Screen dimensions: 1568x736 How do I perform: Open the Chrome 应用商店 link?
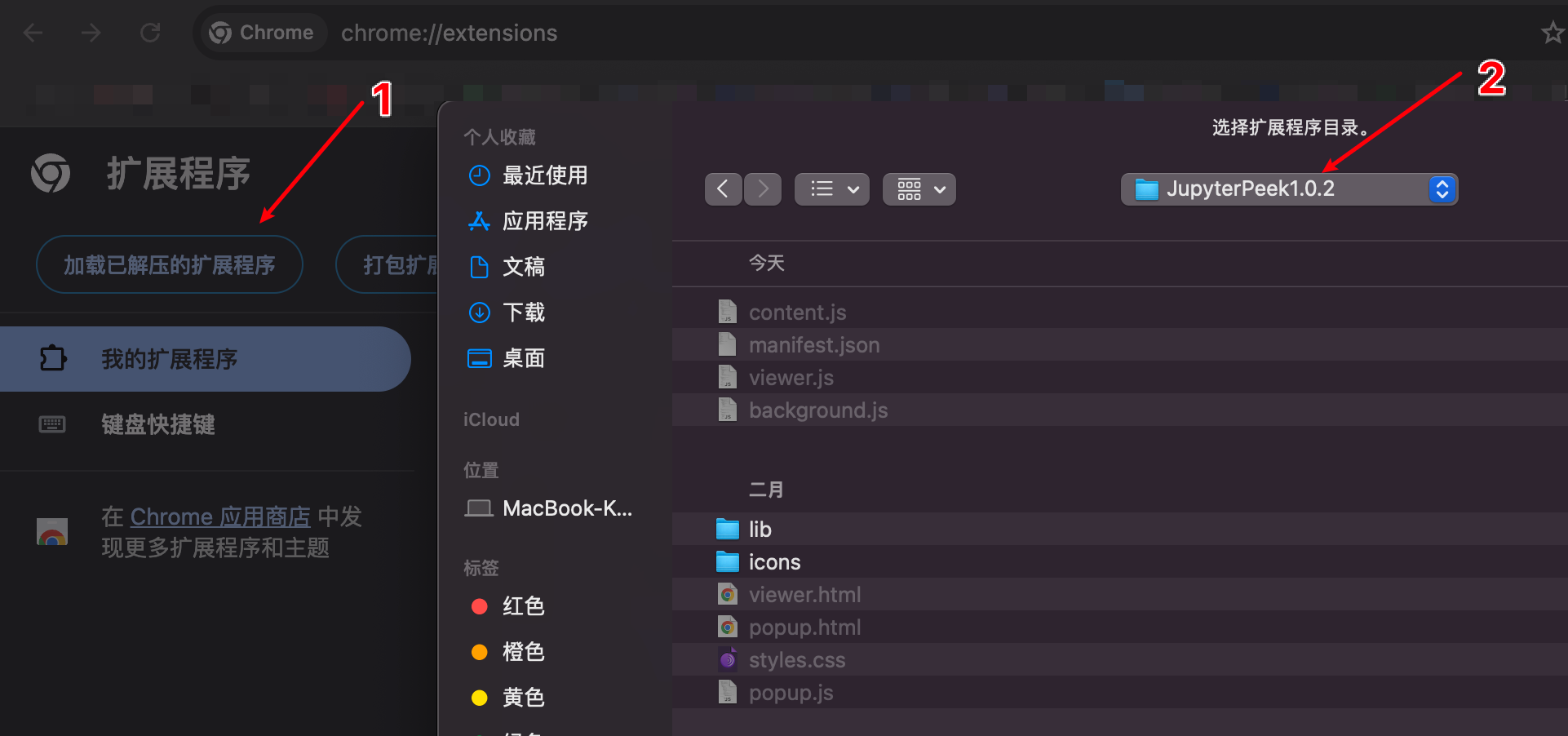pos(220,517)
